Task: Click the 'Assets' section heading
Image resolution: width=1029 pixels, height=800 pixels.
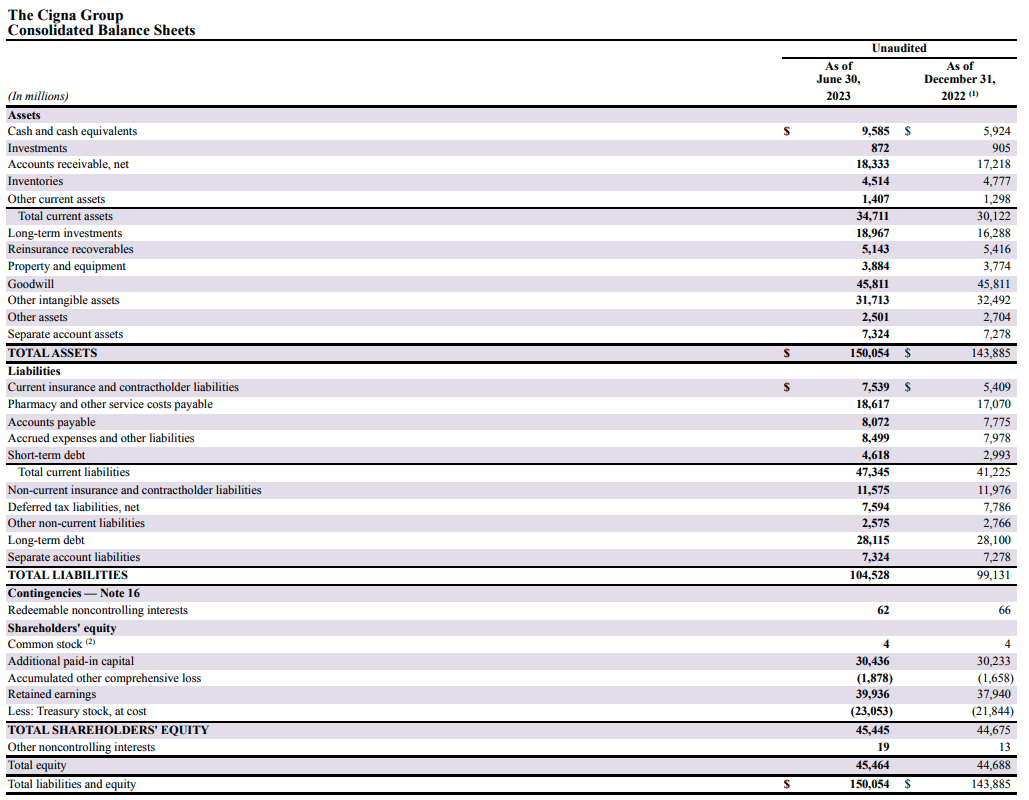Action: (x=24, y=115)
